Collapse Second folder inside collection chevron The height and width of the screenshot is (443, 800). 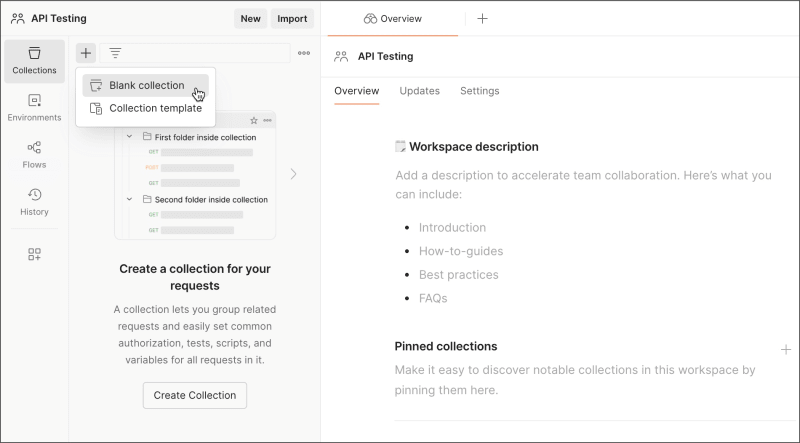point(130,199)
